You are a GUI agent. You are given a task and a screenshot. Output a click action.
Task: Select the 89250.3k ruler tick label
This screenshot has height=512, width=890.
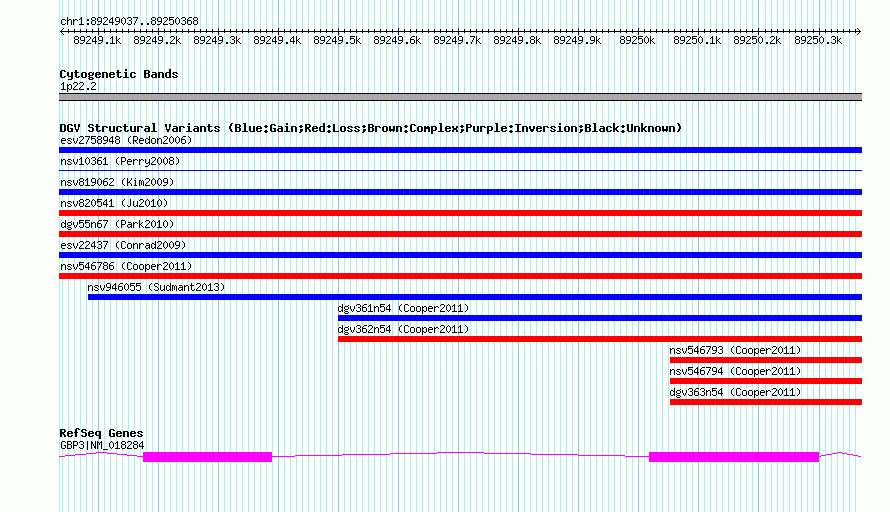(818, 40)
